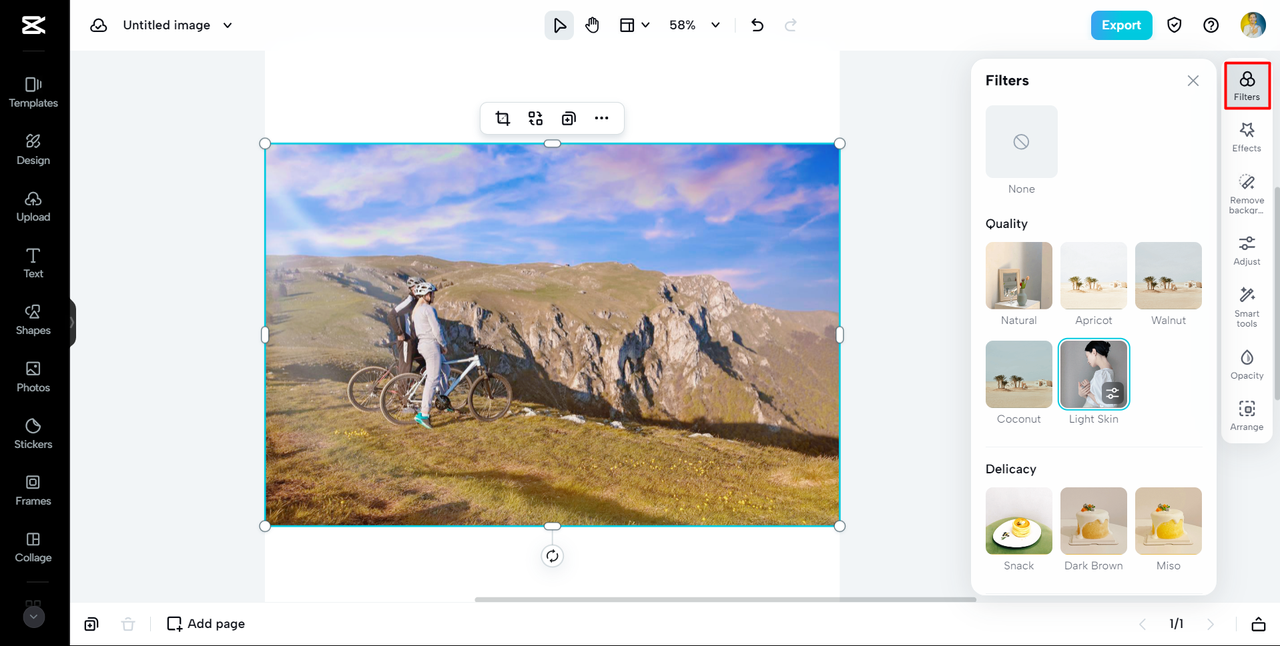Click the replace image toolbar icon

[x=536, y=118]
